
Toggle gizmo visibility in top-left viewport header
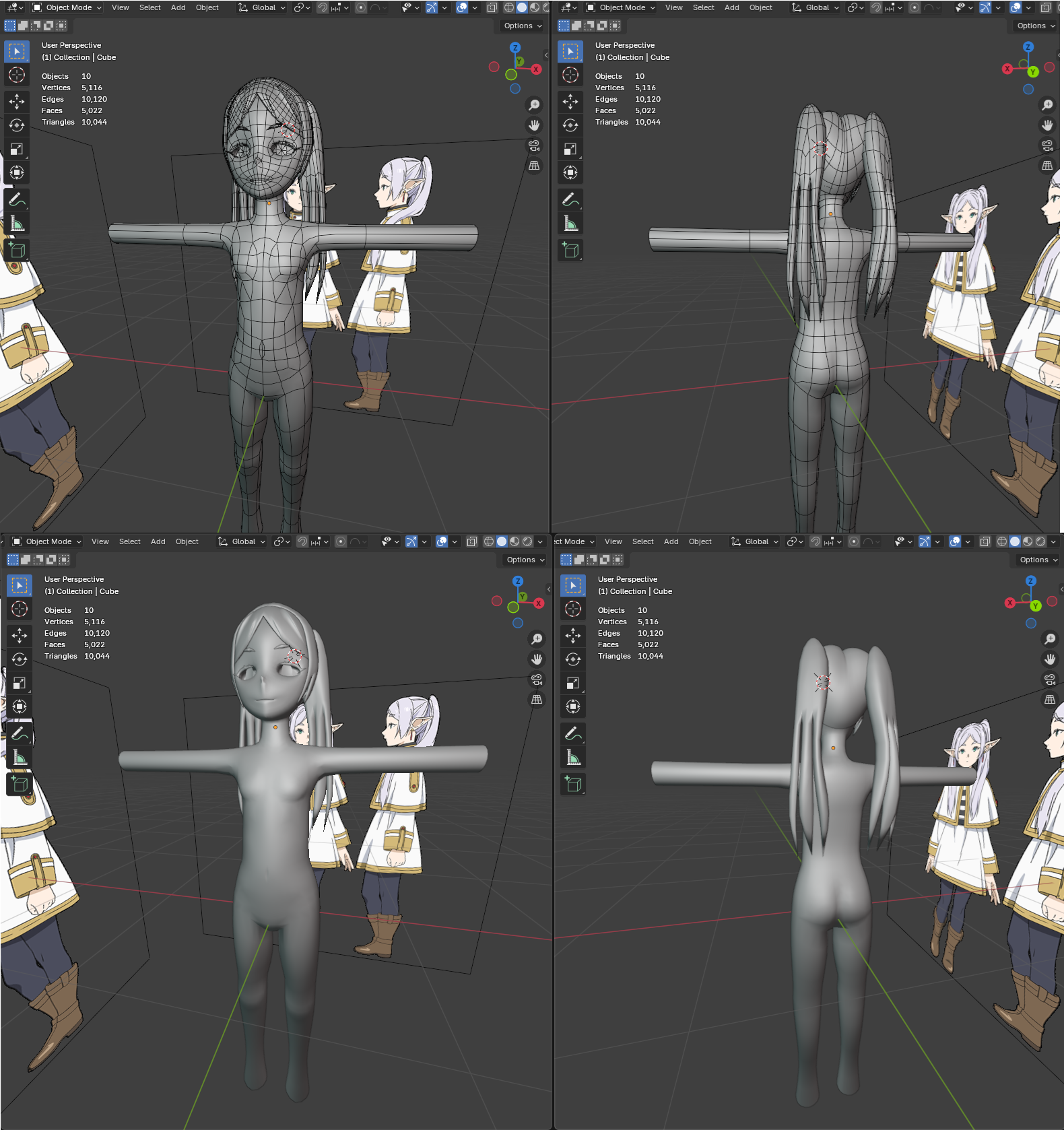tap(432, 7)
